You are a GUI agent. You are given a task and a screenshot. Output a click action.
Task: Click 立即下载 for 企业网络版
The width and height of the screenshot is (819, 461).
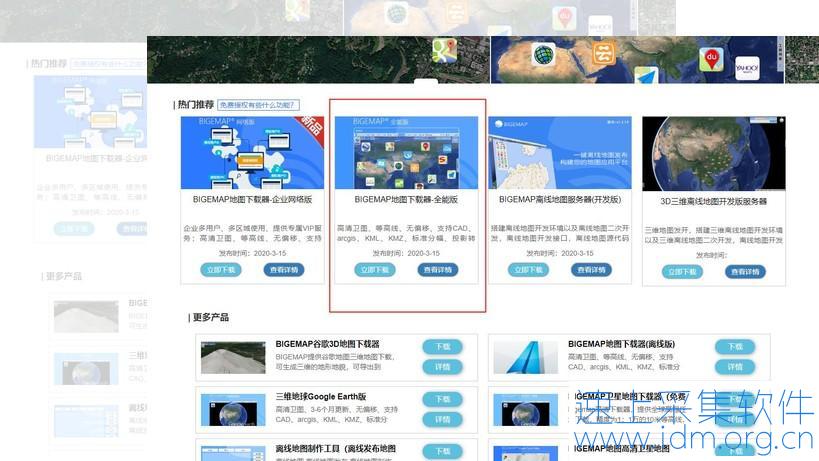pos(221,270)
